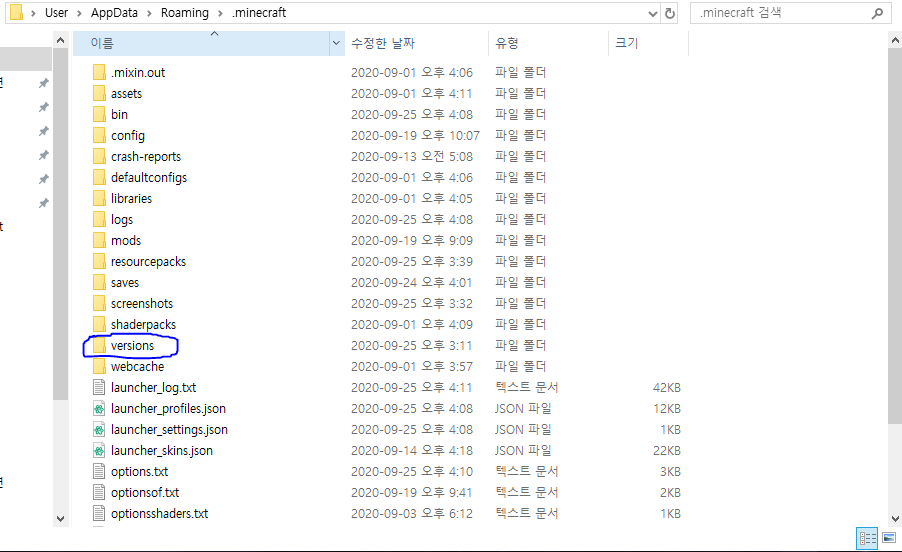The width and height of the screenshot is (902, 552).
Task: Click the optionsshaders.txt file icon
Action: coord(99,513)
